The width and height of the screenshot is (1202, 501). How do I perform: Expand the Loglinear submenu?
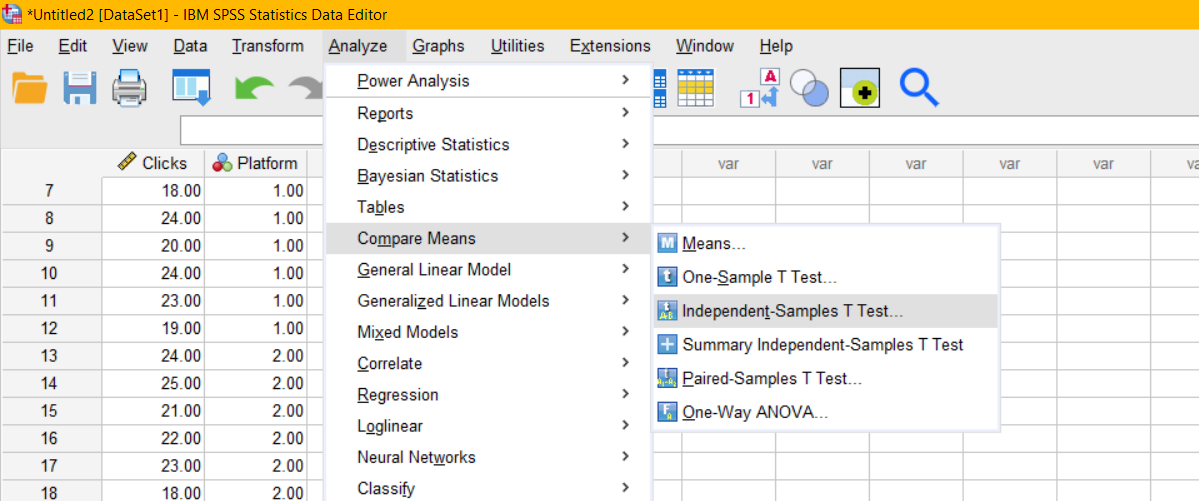[x=489, y=426]
